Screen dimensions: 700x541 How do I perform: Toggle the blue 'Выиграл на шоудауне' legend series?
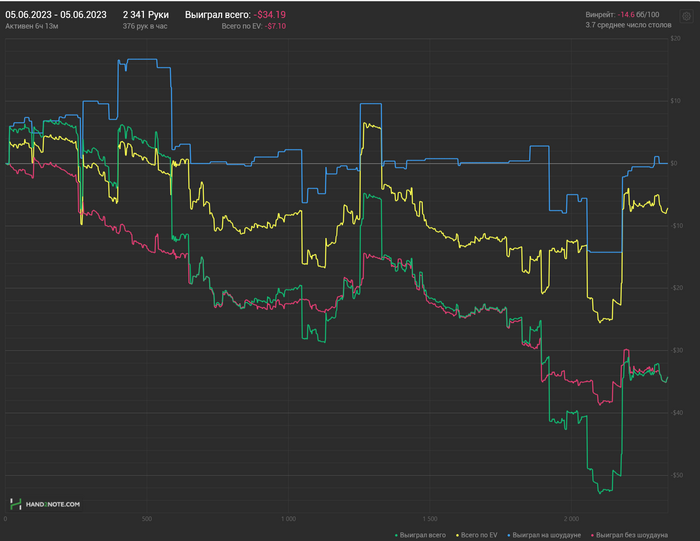pyautogui.click(x=544, y=535)
